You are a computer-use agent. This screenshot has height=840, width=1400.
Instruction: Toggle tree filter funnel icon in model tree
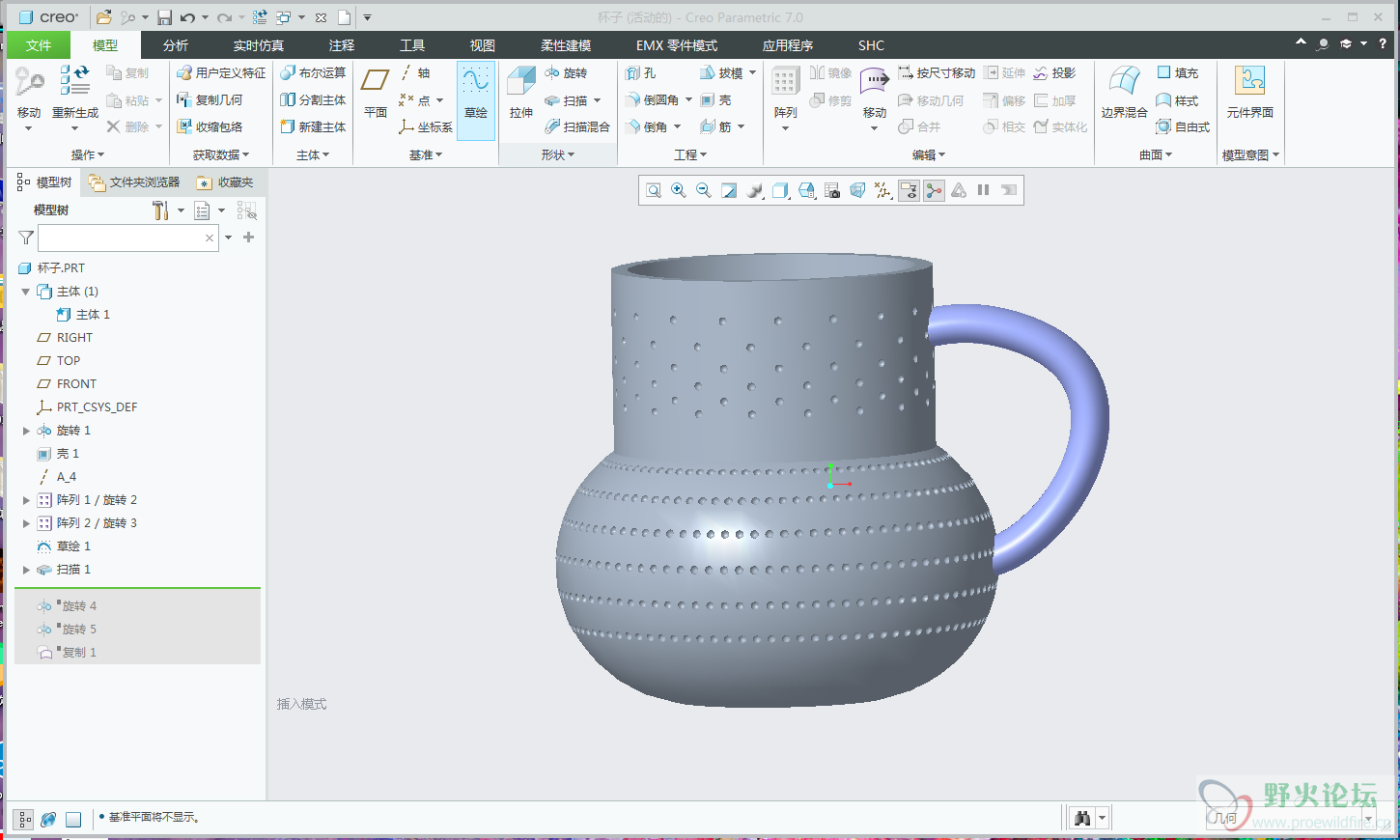[26, 238]
